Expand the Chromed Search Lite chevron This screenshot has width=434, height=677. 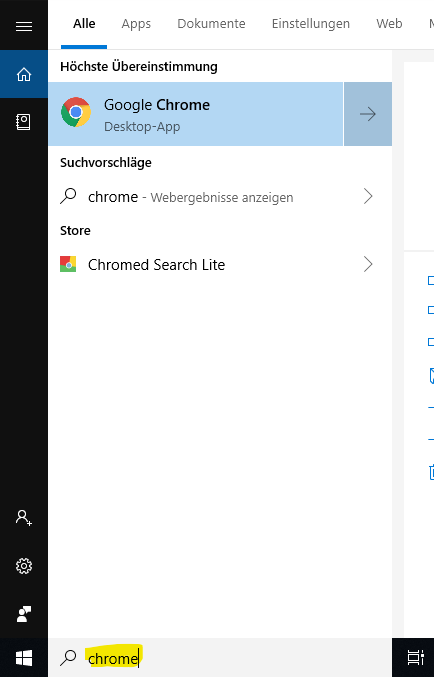tap(368, 264)
